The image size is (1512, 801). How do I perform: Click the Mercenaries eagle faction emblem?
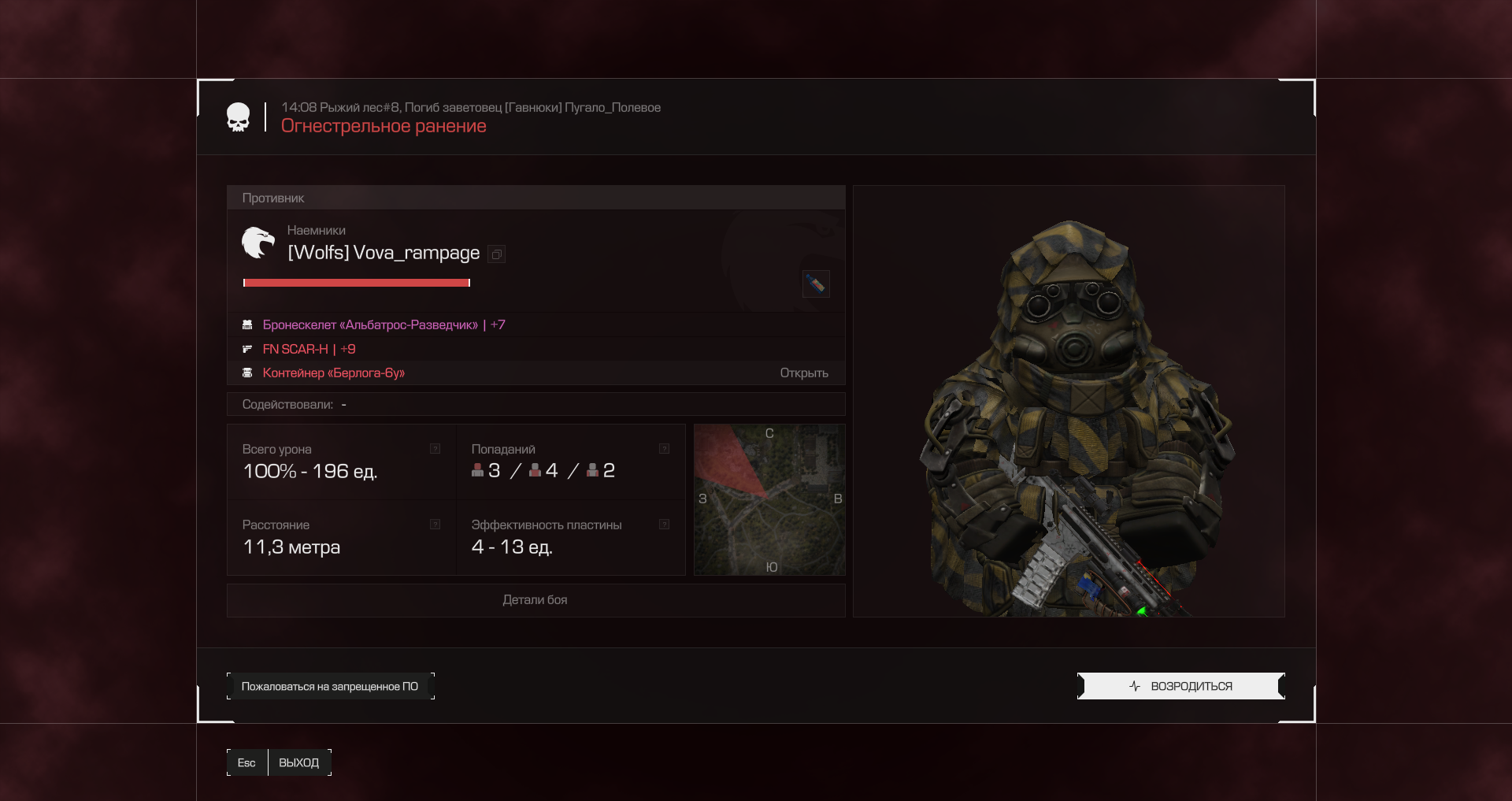[x=258, y=243]
